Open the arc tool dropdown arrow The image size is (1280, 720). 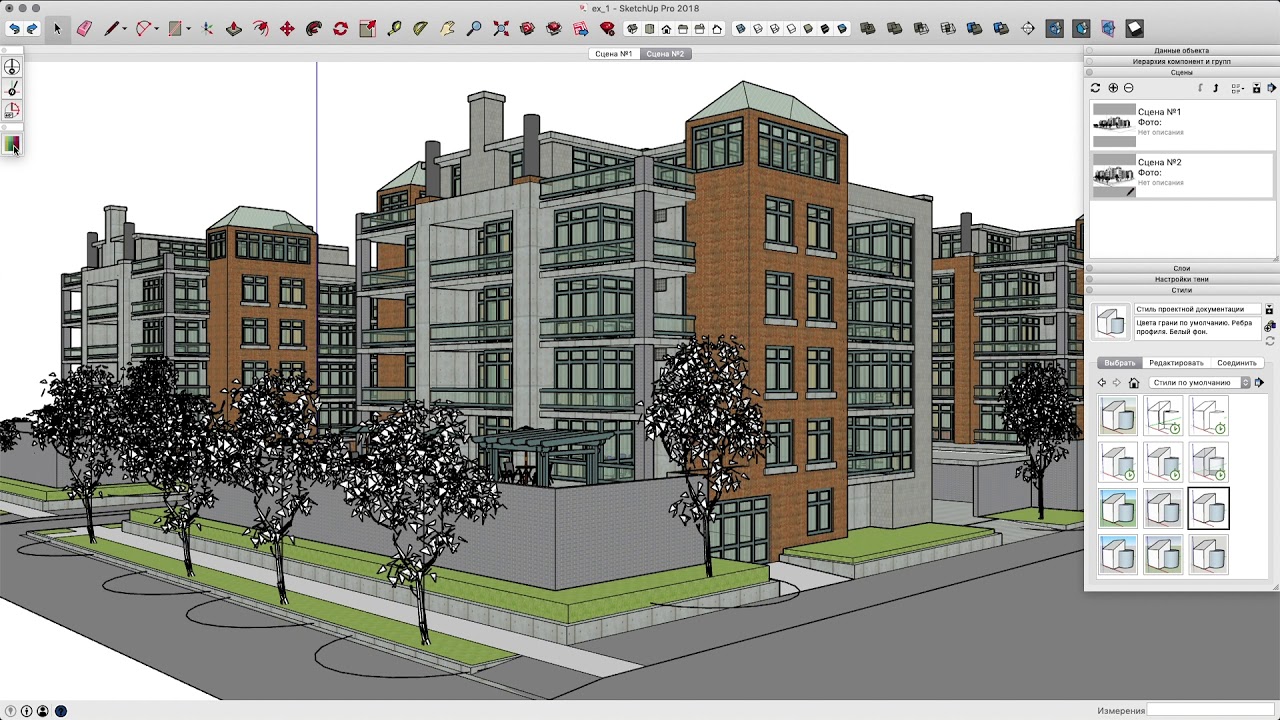[157, 29]
